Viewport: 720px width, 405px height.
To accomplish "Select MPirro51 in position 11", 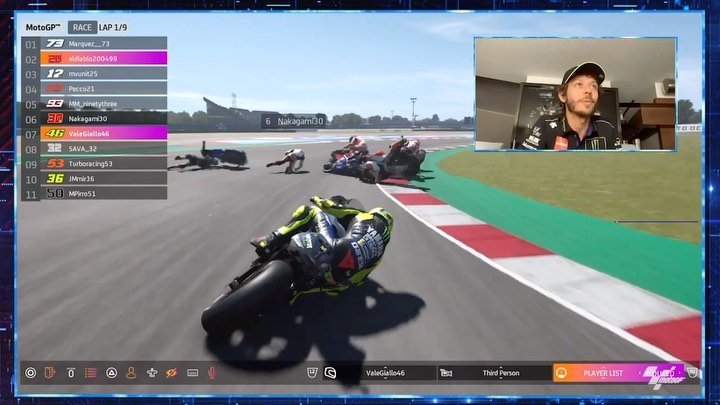I will point(94,194).
